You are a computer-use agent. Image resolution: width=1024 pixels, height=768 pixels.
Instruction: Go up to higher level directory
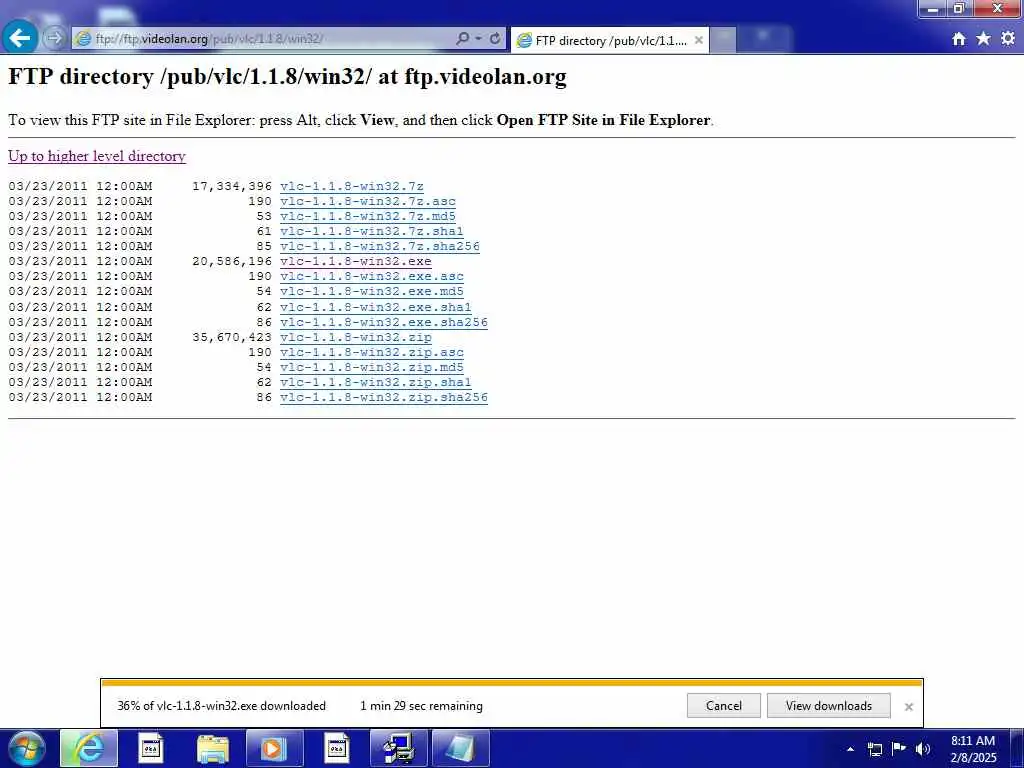97,156
